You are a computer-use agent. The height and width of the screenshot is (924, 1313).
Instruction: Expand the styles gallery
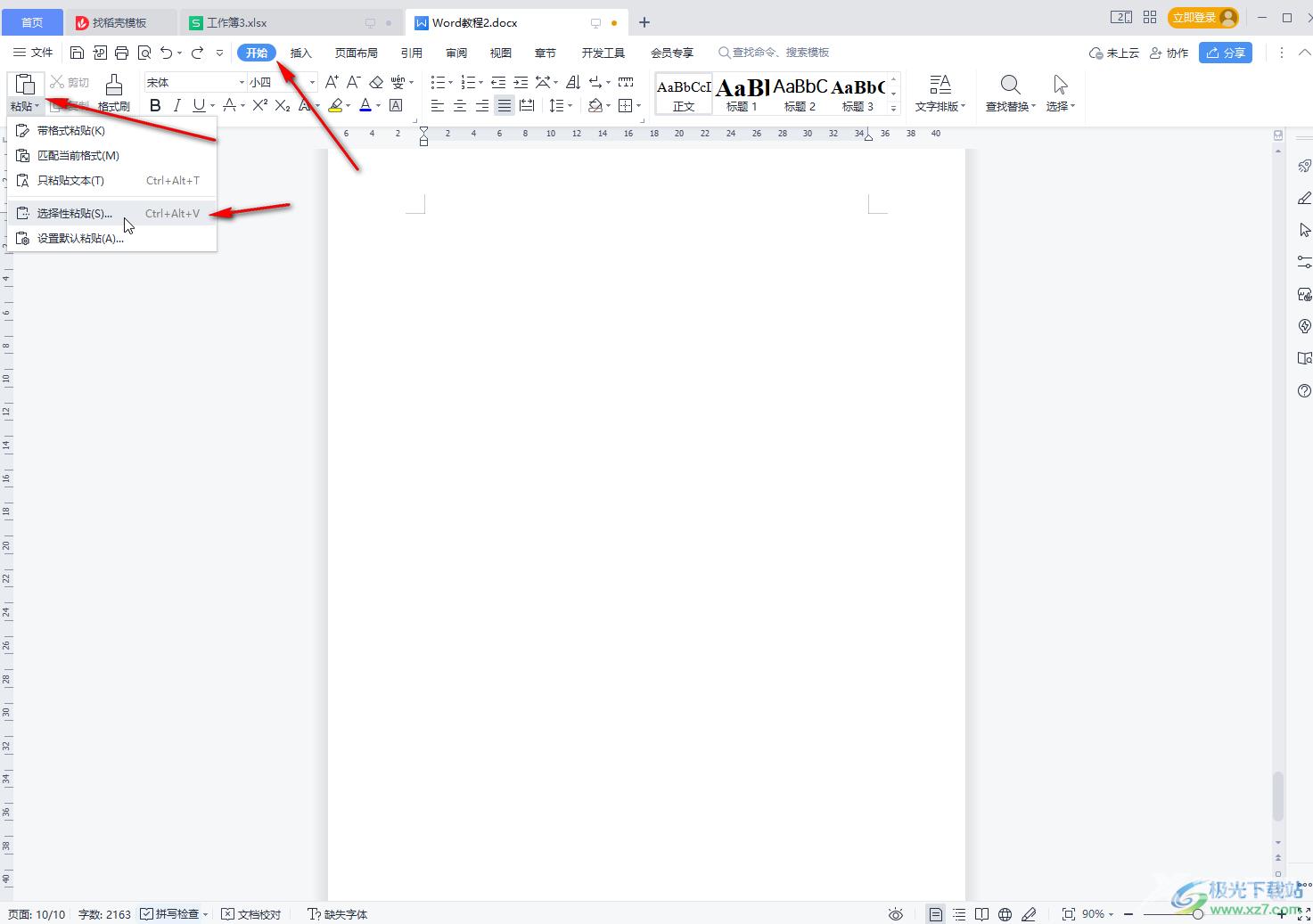pos(894,108)
